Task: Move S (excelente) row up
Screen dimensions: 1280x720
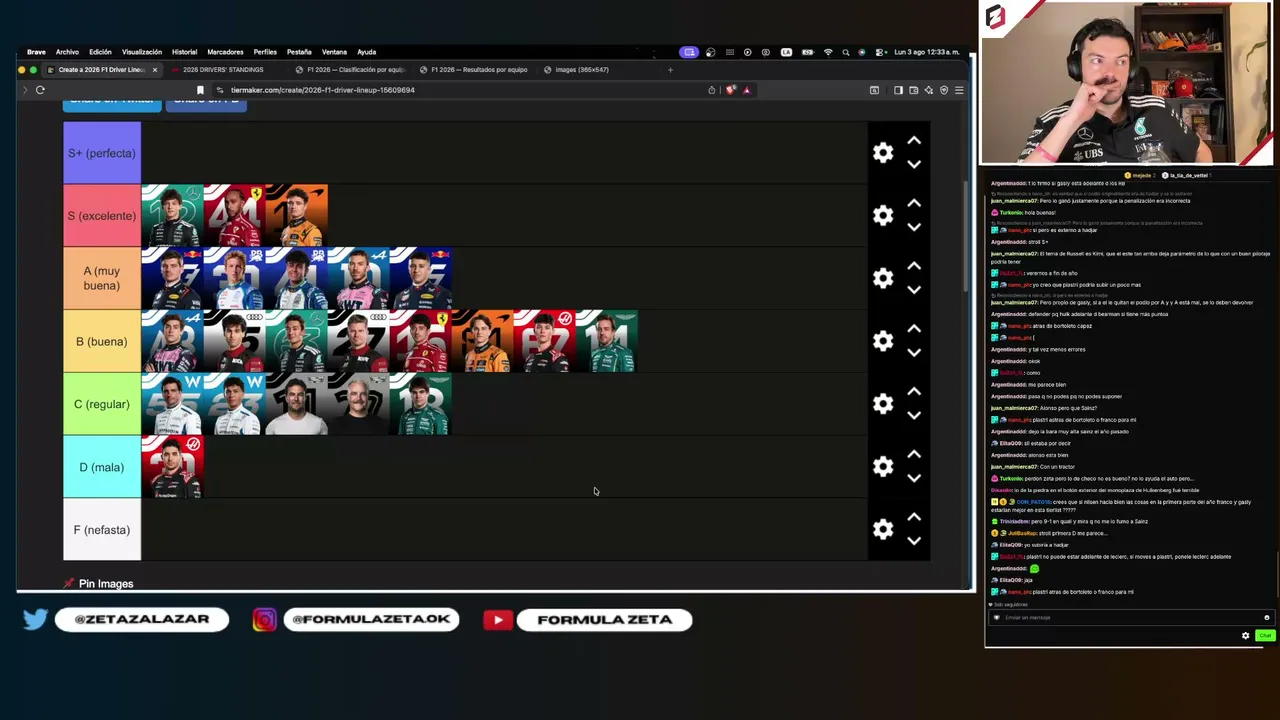Action: [914, 204]
